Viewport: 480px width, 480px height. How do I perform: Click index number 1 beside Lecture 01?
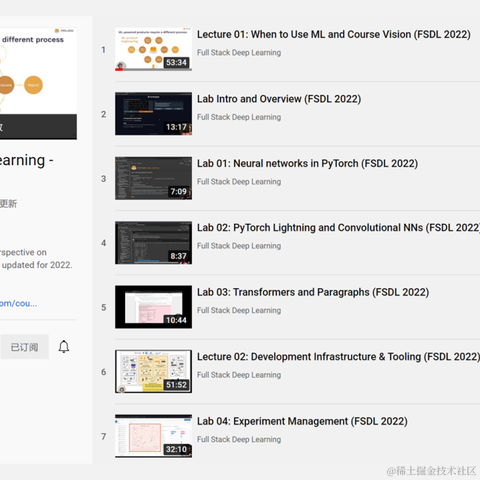point(103,50)
